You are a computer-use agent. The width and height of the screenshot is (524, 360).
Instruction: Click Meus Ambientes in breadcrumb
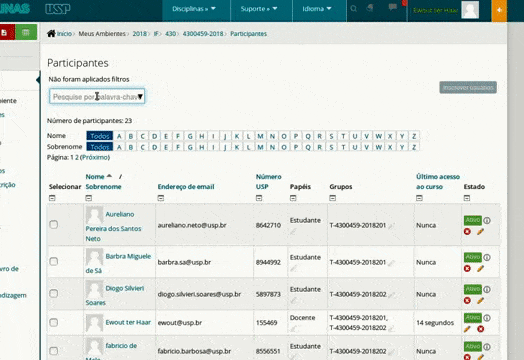(x=102, y=34)
